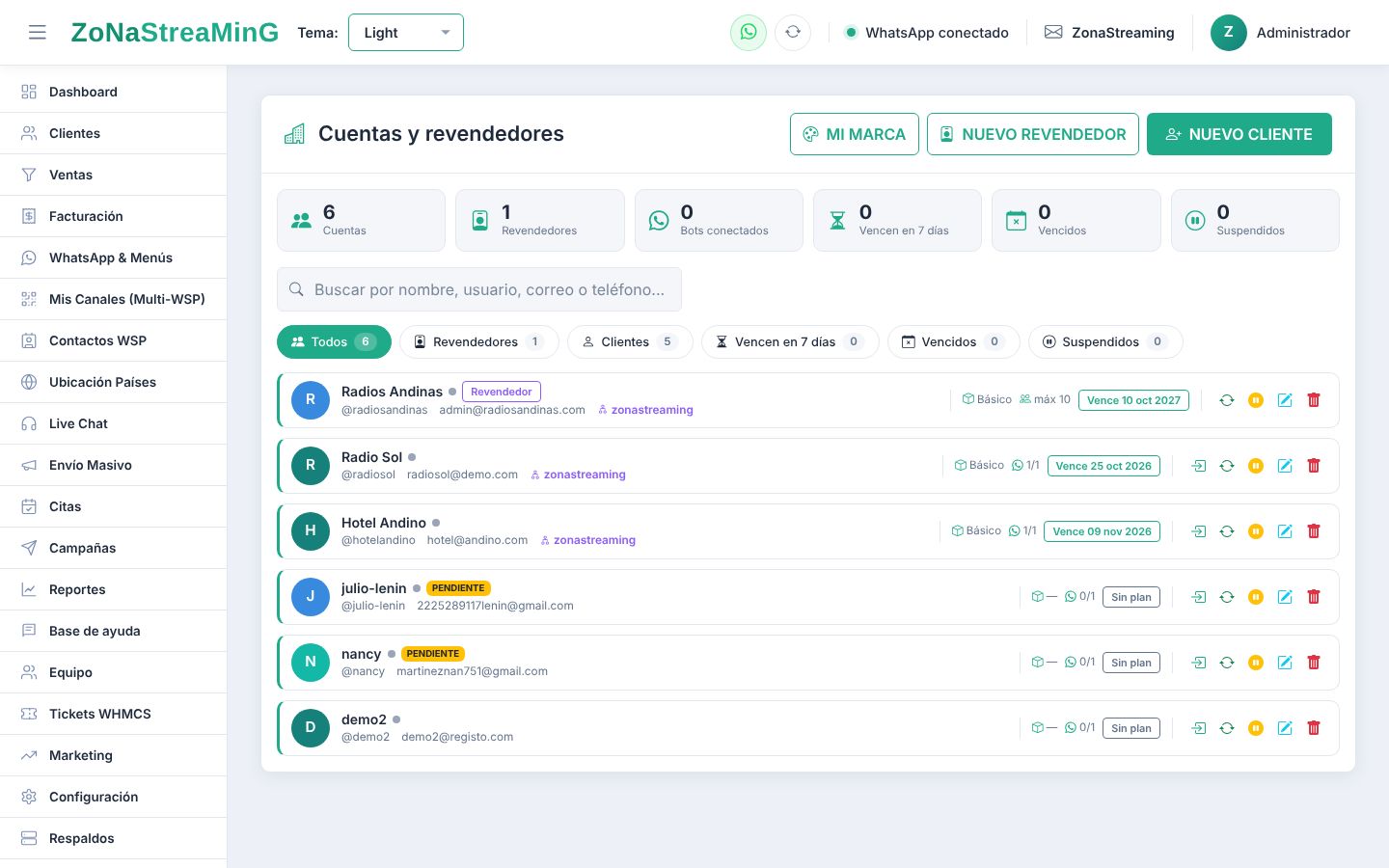Open Facturación in the sidebar
Image resolution: width=1389 pixels, height=868 pixels.
pos(114,216)
